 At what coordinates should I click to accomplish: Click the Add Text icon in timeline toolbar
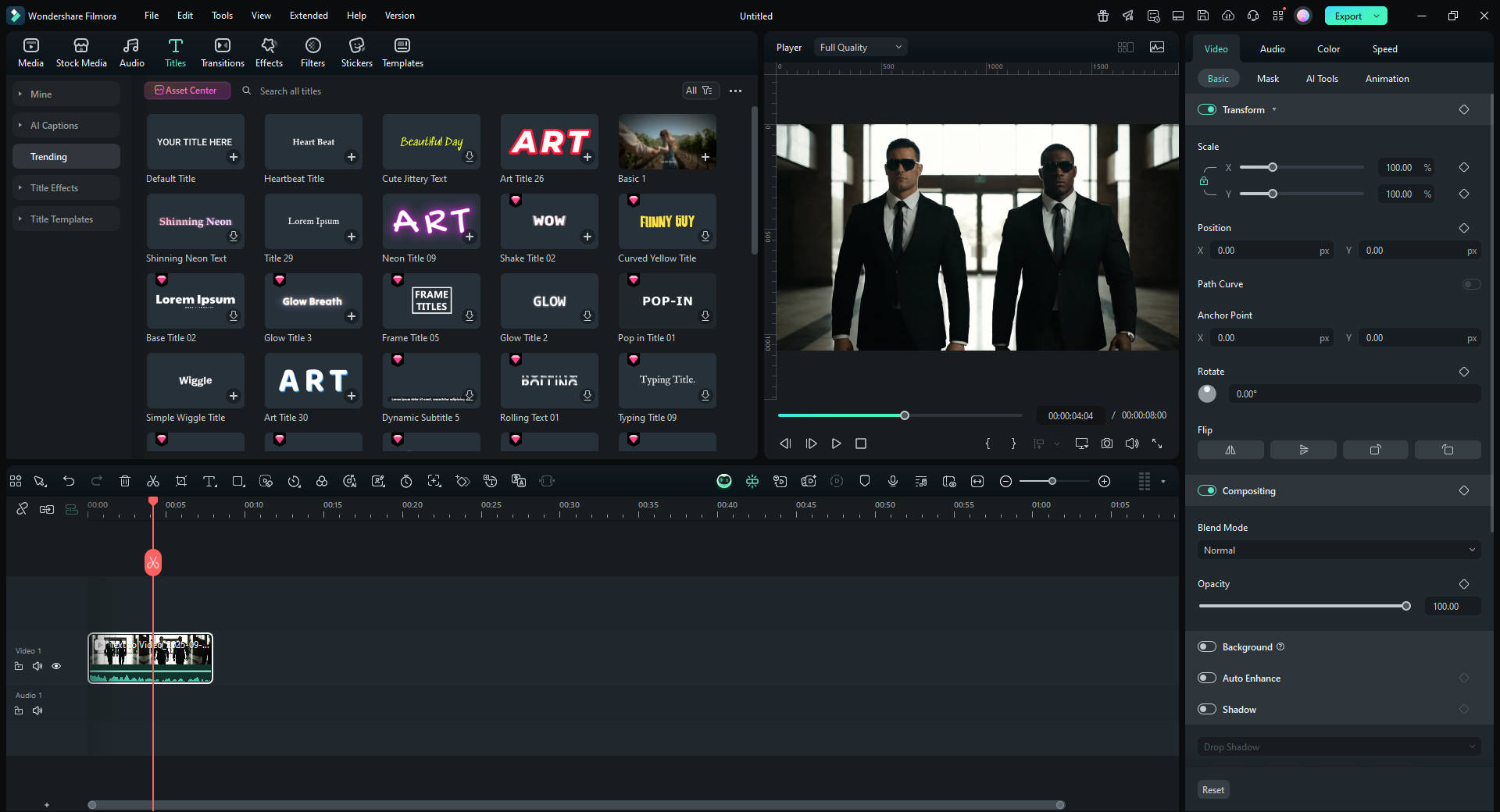209,482
